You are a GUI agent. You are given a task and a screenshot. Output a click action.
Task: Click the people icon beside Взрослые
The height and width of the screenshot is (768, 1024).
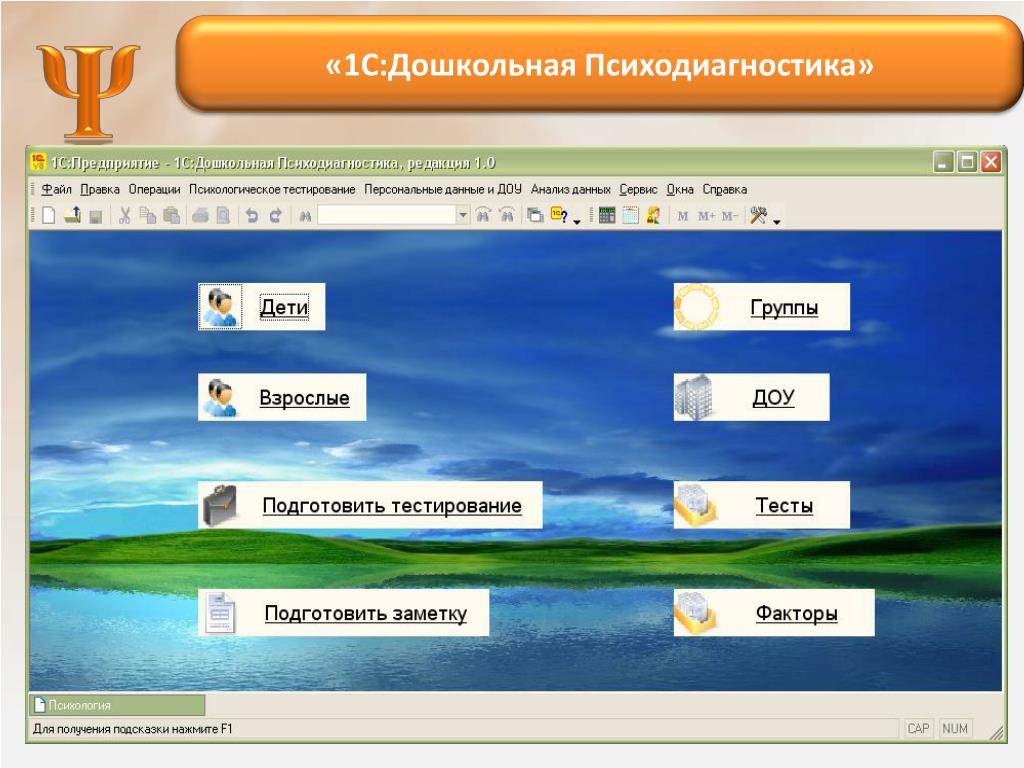219,397
